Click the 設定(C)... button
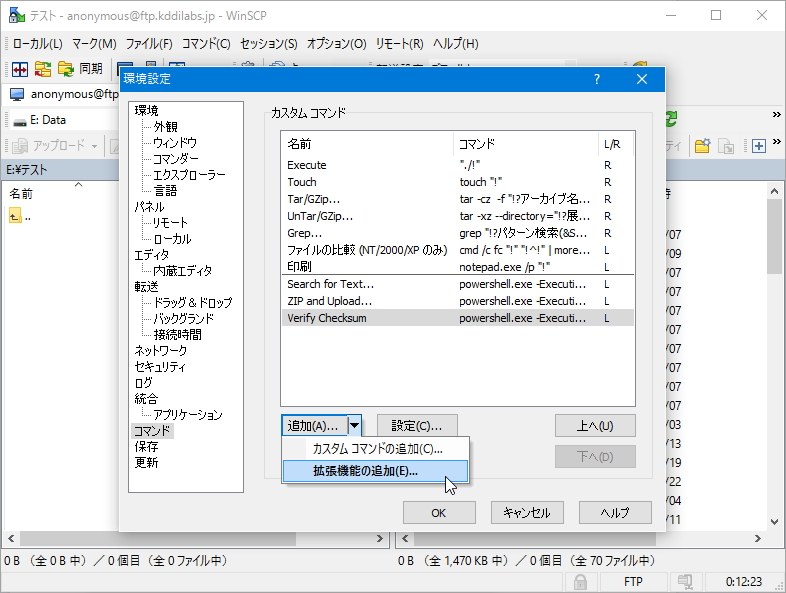This screenshot has width=786, height=593. pyautogui.click(x=417, y=426)
